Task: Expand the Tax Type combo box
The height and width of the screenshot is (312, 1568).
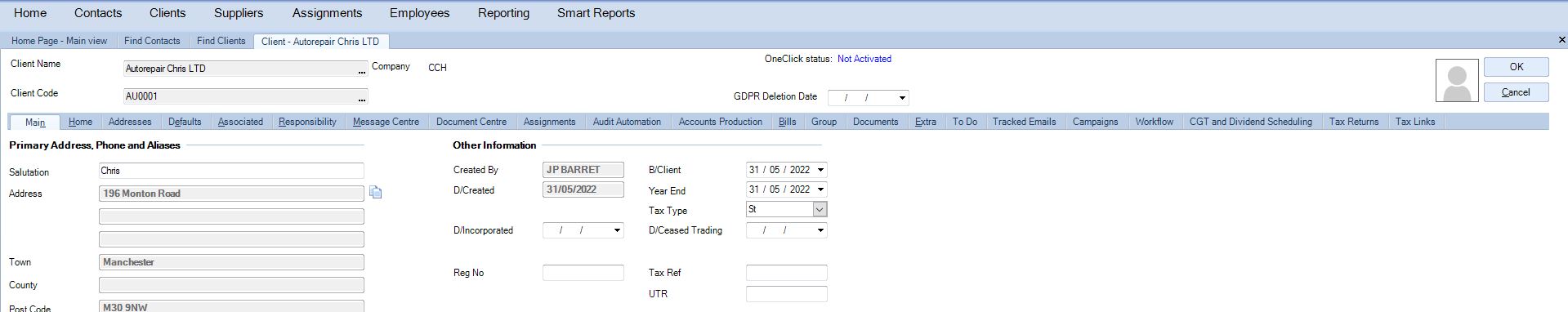Action: (x=820, y=210)
